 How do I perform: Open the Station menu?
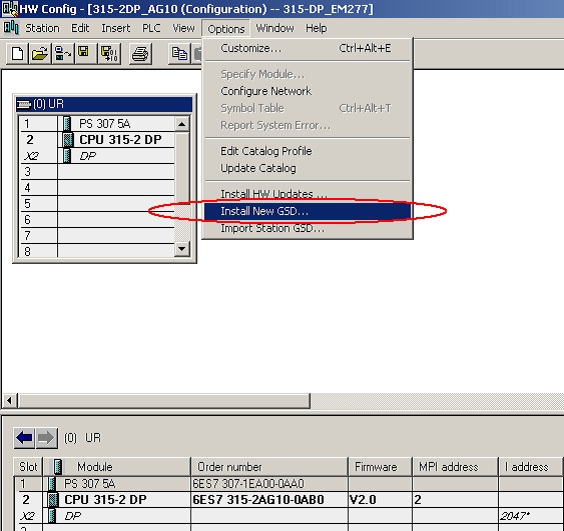coord(42,28)
